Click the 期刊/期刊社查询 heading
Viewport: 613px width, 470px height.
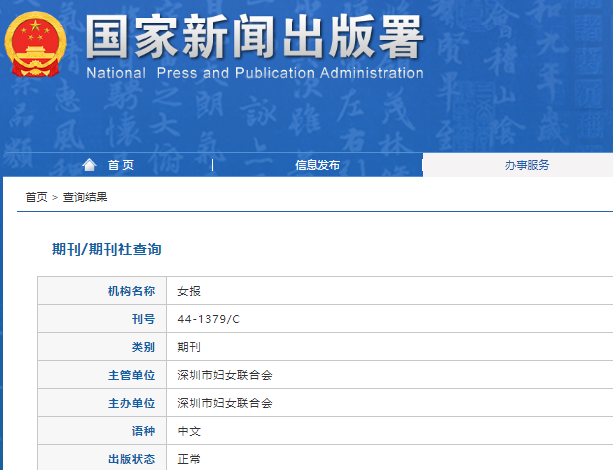[106, 249]
